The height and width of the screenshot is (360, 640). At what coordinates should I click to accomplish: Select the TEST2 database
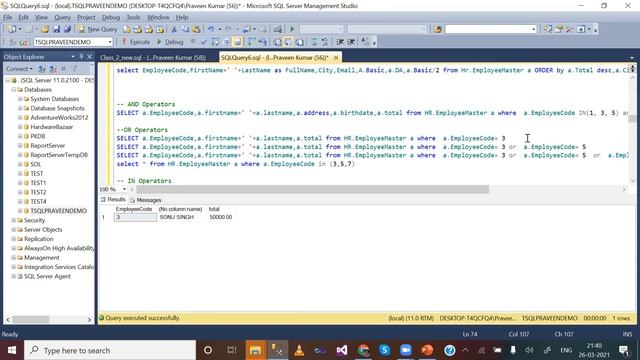pyautogui.click(x=38, y=192)
